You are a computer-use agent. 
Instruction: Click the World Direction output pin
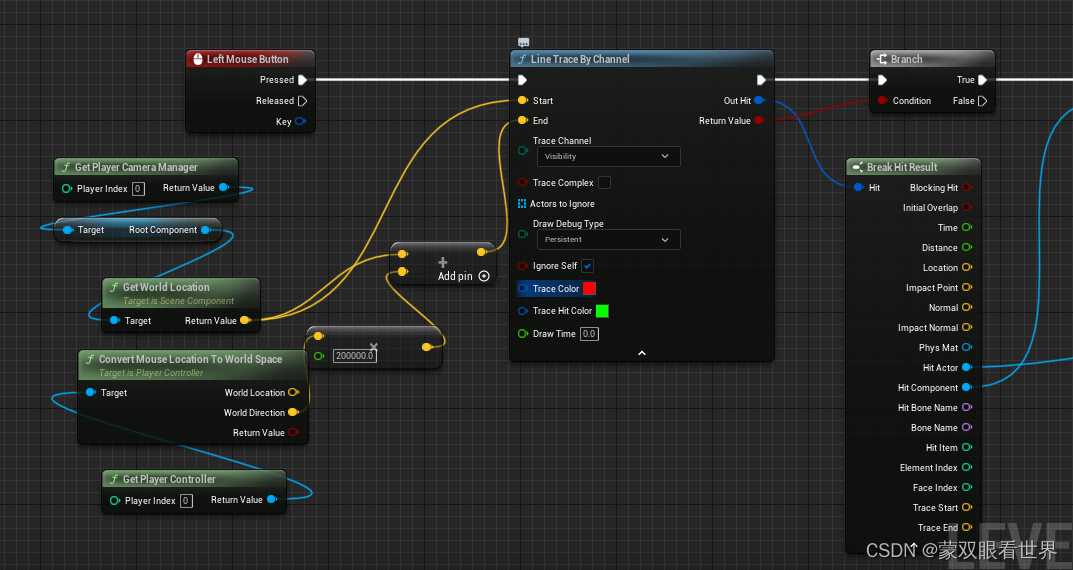pyautogui.click(x=294, y=413)
